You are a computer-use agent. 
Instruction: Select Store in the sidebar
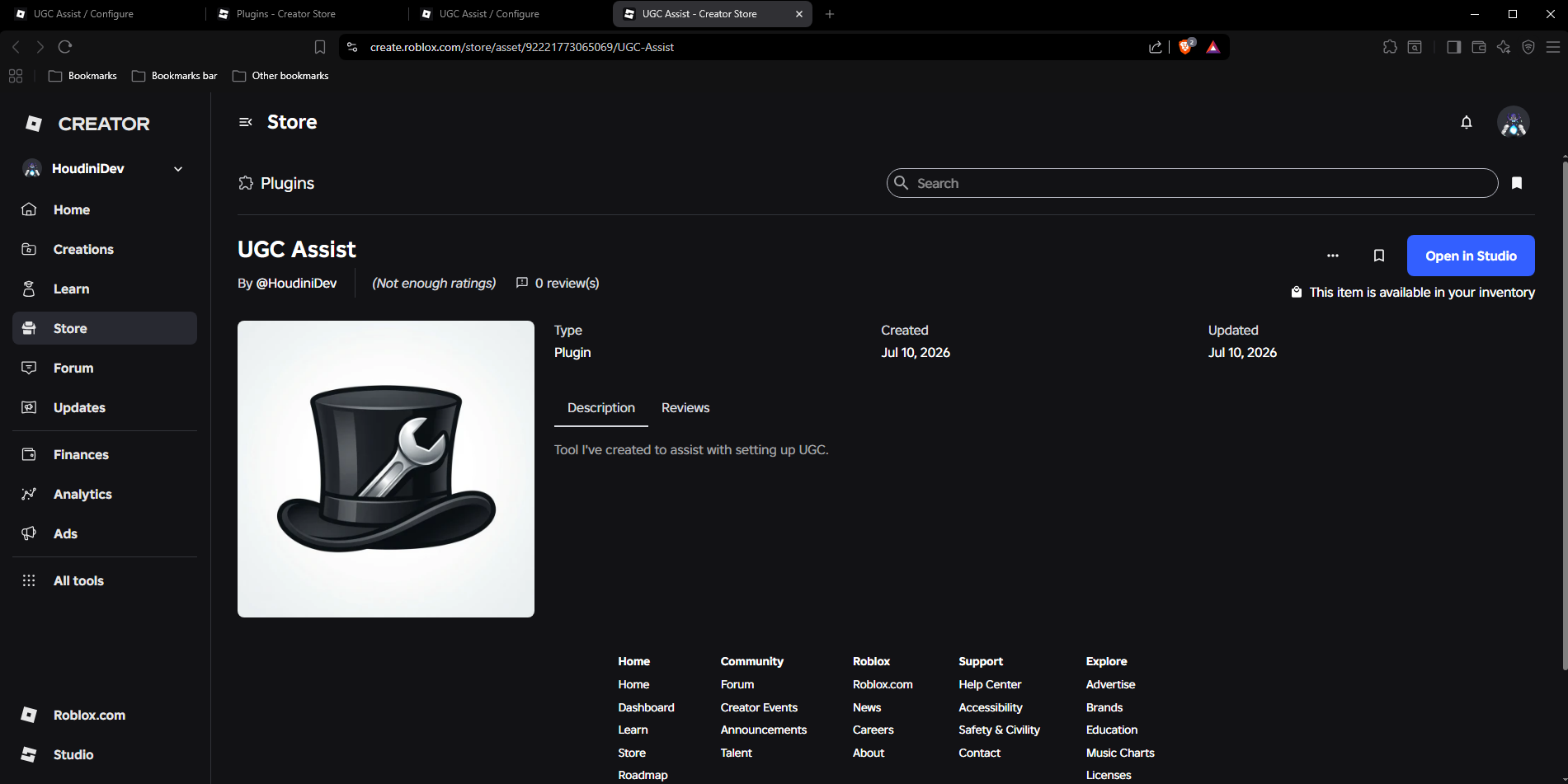click(105, 328)
